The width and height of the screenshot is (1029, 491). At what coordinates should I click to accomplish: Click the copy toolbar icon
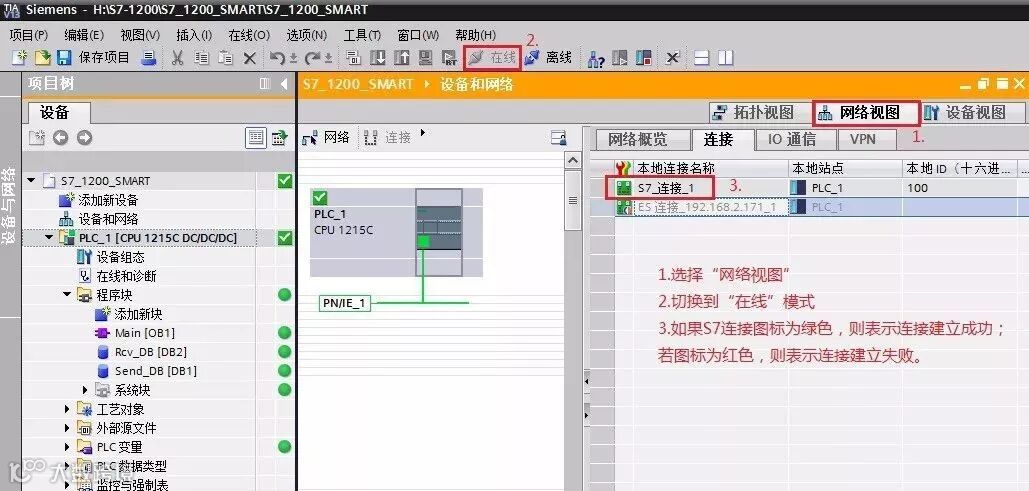pyautogui.click(x=201, y=58)
